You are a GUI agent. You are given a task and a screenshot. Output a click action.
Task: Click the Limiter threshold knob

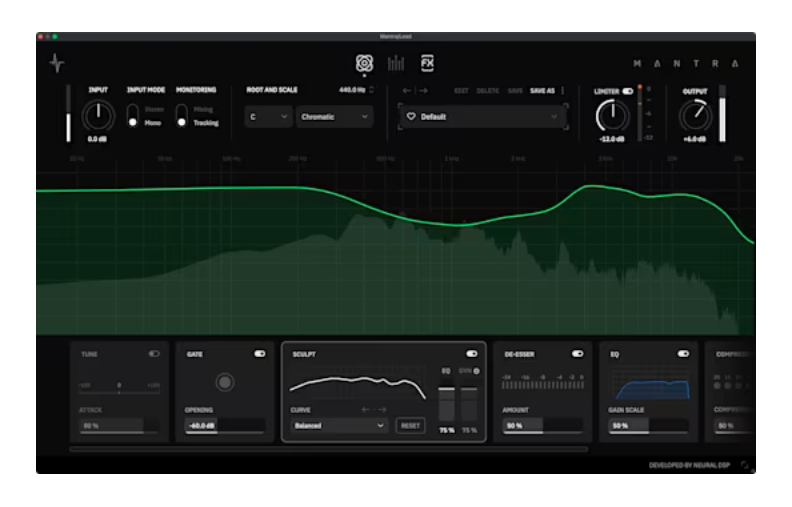(x=612, y=116)
